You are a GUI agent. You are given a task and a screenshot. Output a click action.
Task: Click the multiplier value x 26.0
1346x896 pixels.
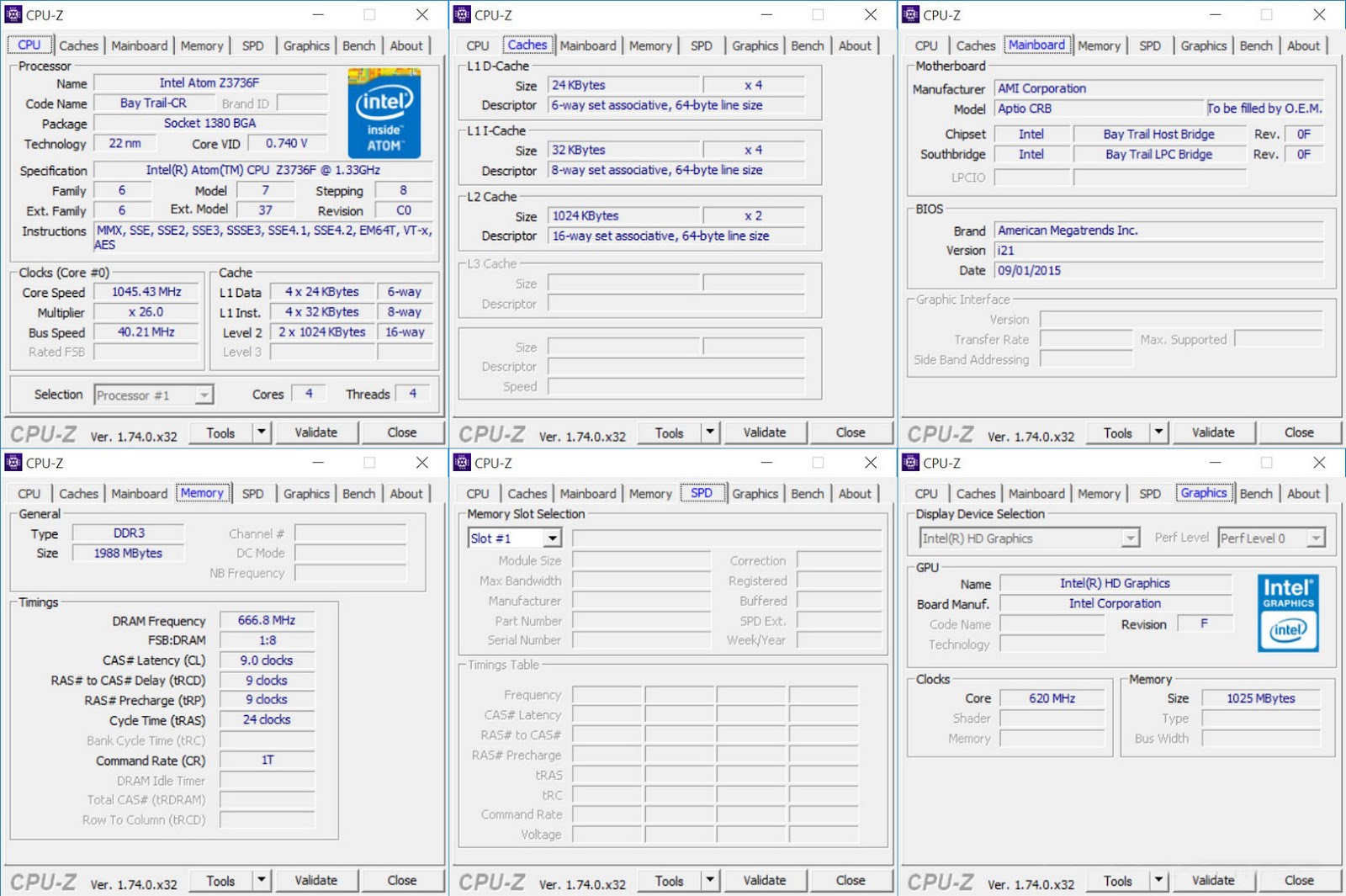click(146, 311)
